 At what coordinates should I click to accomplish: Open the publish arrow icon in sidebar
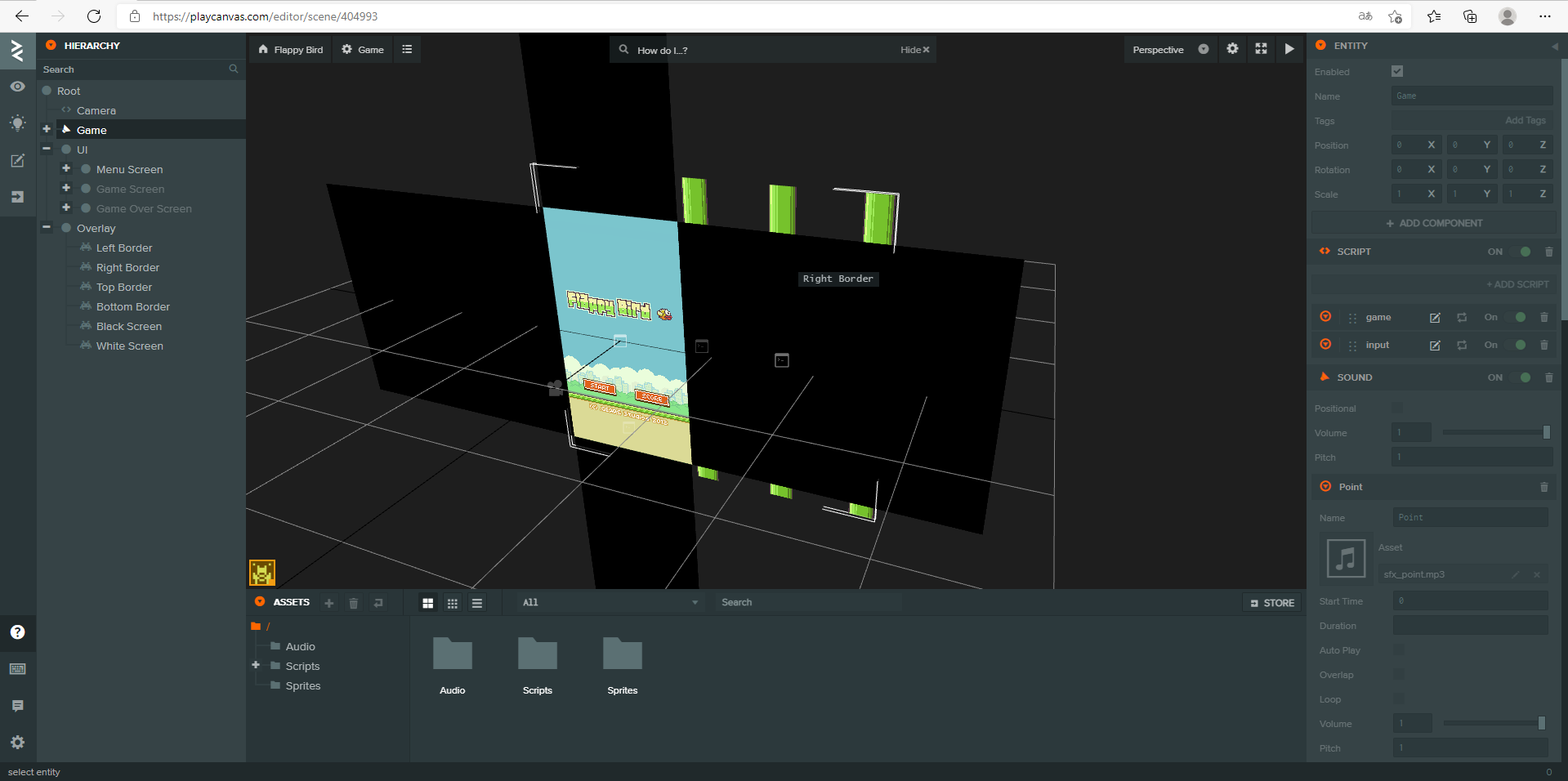pos(17,197)
